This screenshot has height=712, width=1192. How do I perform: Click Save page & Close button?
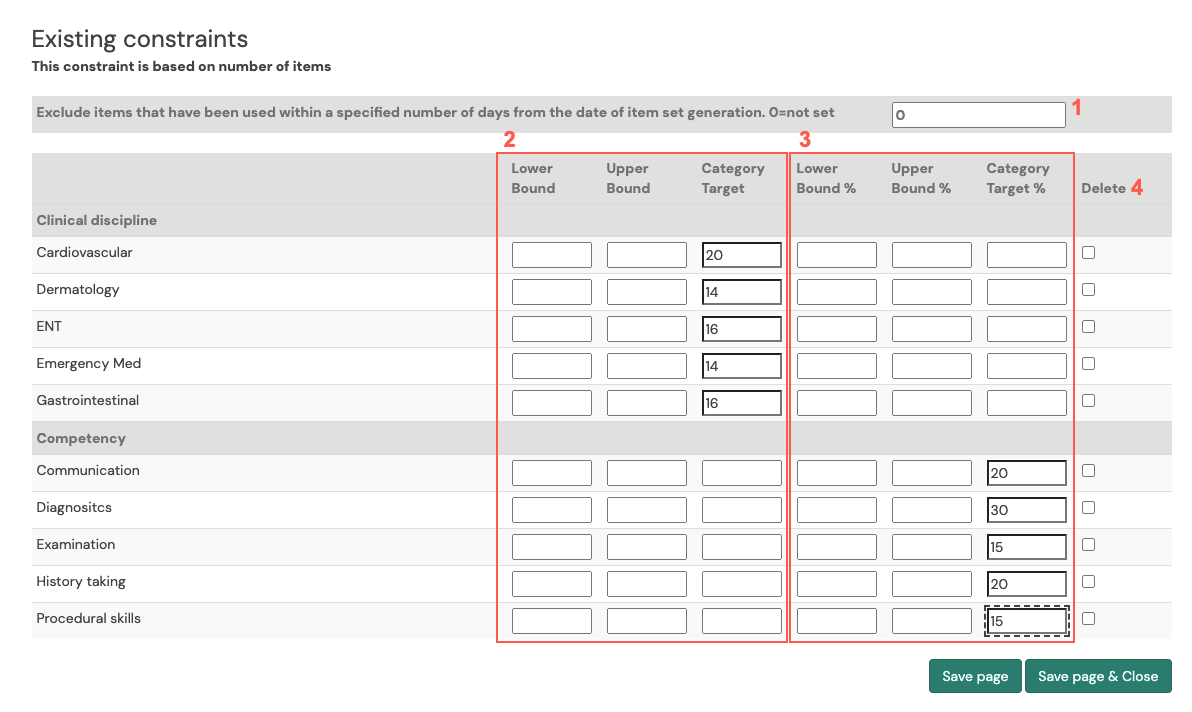coord(1098,676)
